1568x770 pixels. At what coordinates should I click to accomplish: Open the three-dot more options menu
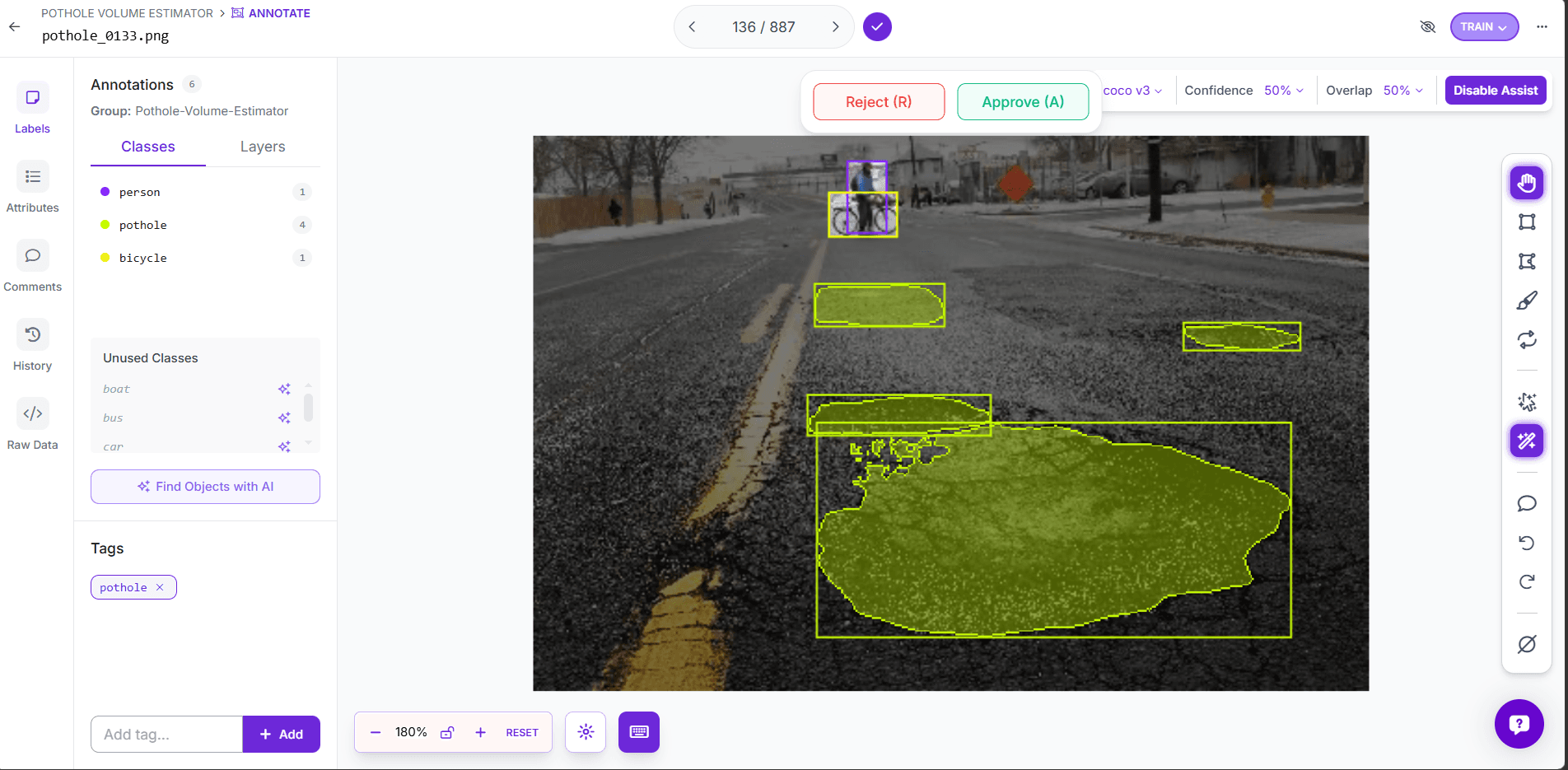pyautogui.click(x=1542, y=27)
